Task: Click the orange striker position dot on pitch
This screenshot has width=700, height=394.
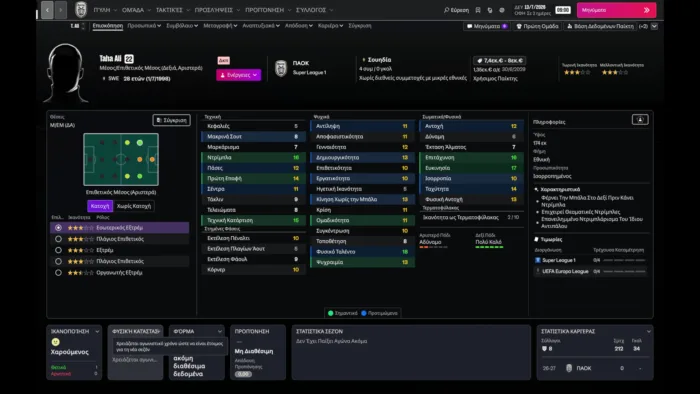Action: (152, 159)
